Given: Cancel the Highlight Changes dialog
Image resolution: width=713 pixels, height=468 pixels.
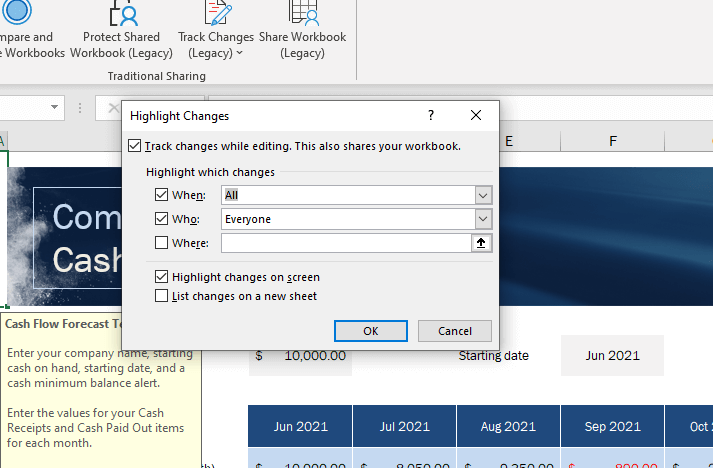Looking at the screenshot, I should pyautogui.click(x=455, y=331).
